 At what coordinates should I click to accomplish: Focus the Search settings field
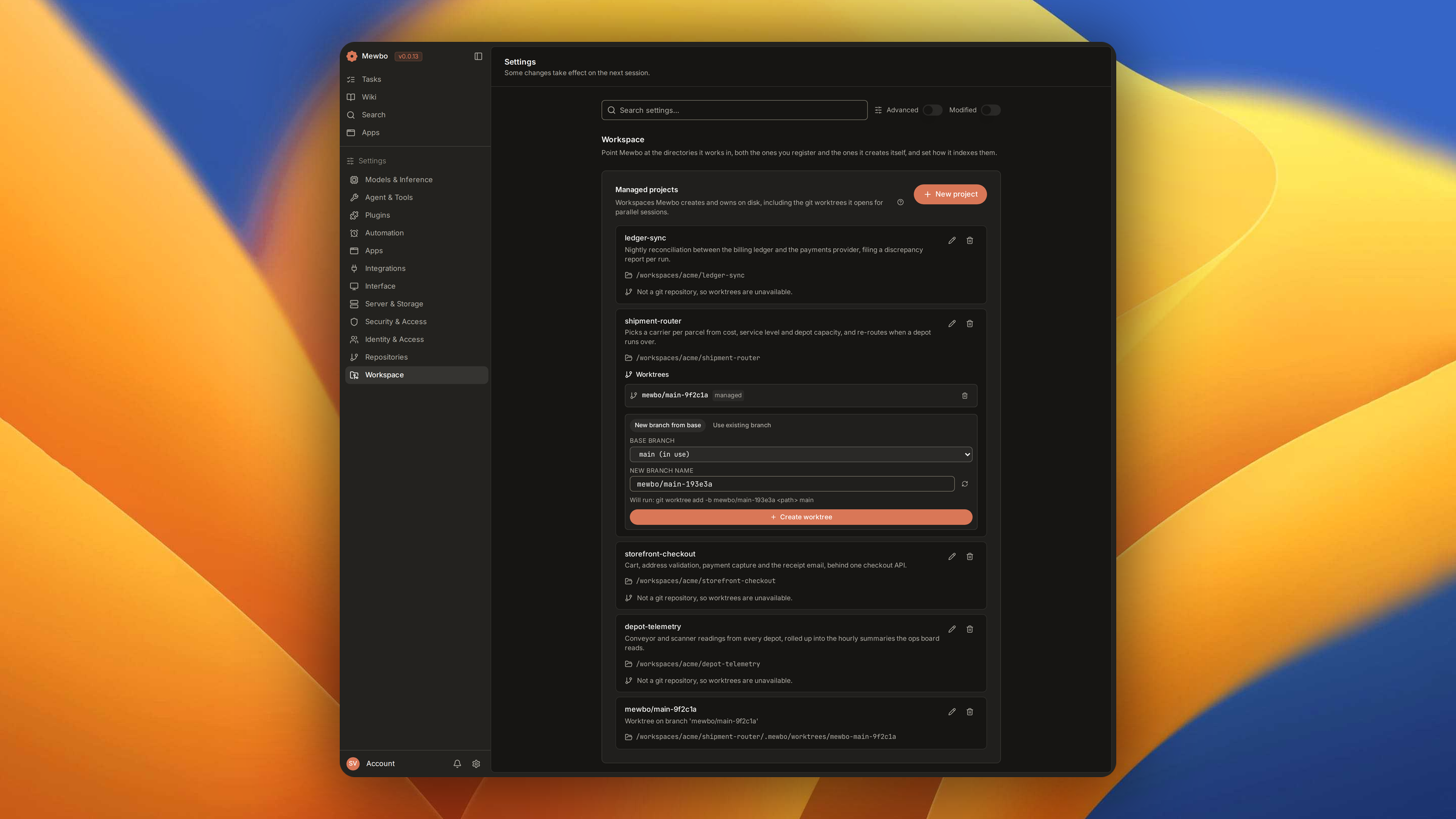click(734, 110)
